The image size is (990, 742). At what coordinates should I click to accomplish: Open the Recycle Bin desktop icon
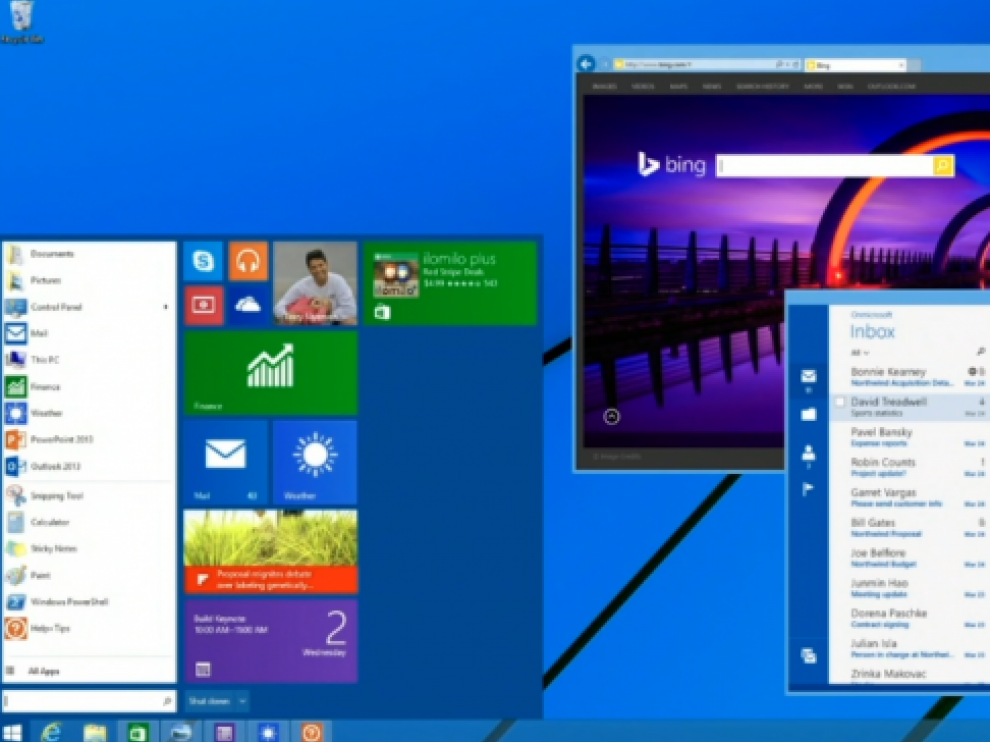tap(21, 22)
